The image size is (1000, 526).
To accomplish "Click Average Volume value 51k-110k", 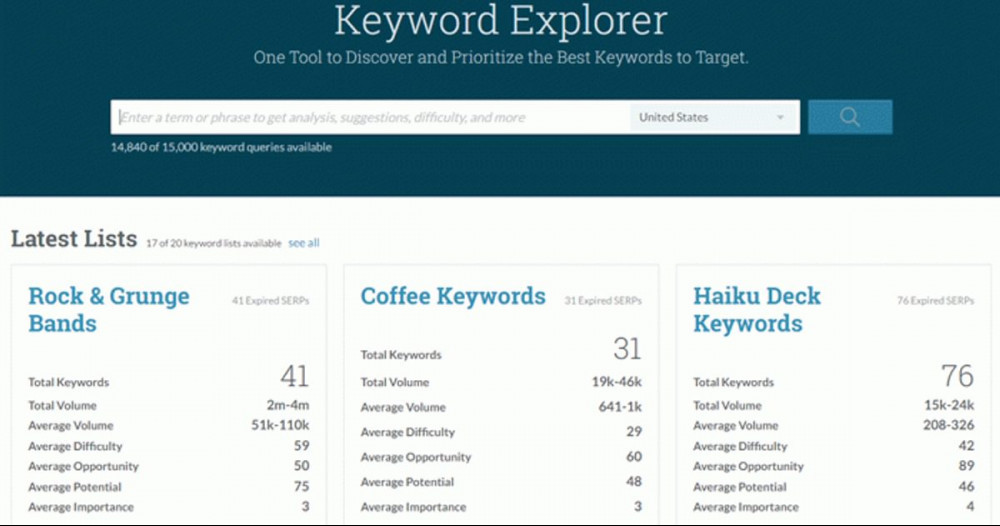I will point(280,425).
